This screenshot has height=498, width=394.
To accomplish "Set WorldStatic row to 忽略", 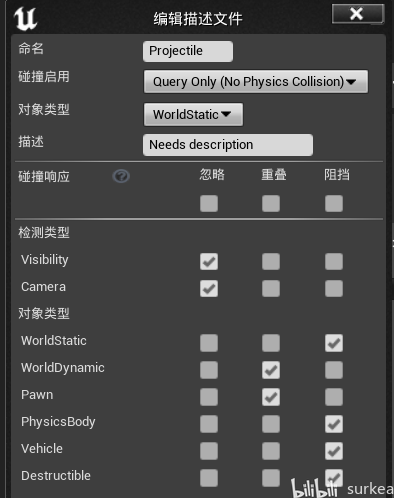I will [x=209, y=343].
